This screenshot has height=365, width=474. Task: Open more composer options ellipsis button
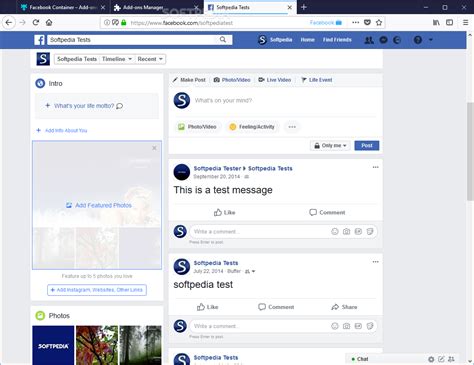click(x=292, y=127)
